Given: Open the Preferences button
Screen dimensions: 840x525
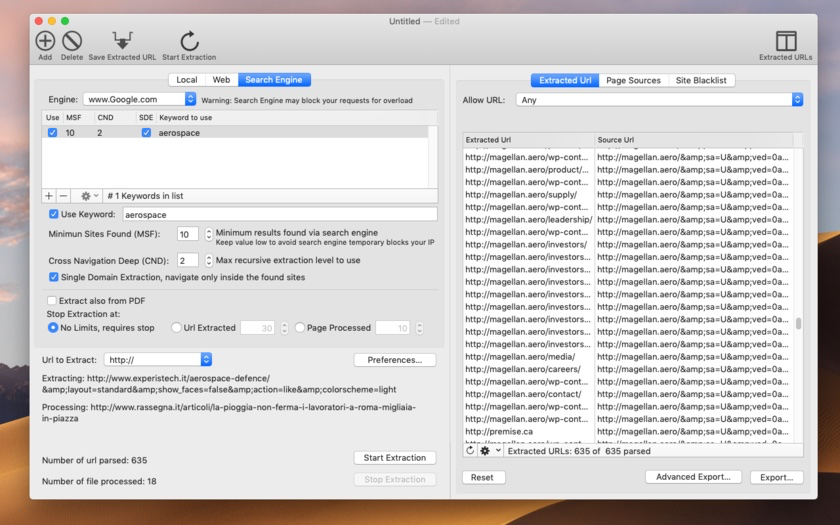Looking at the screenshot, I should point(394,360).
